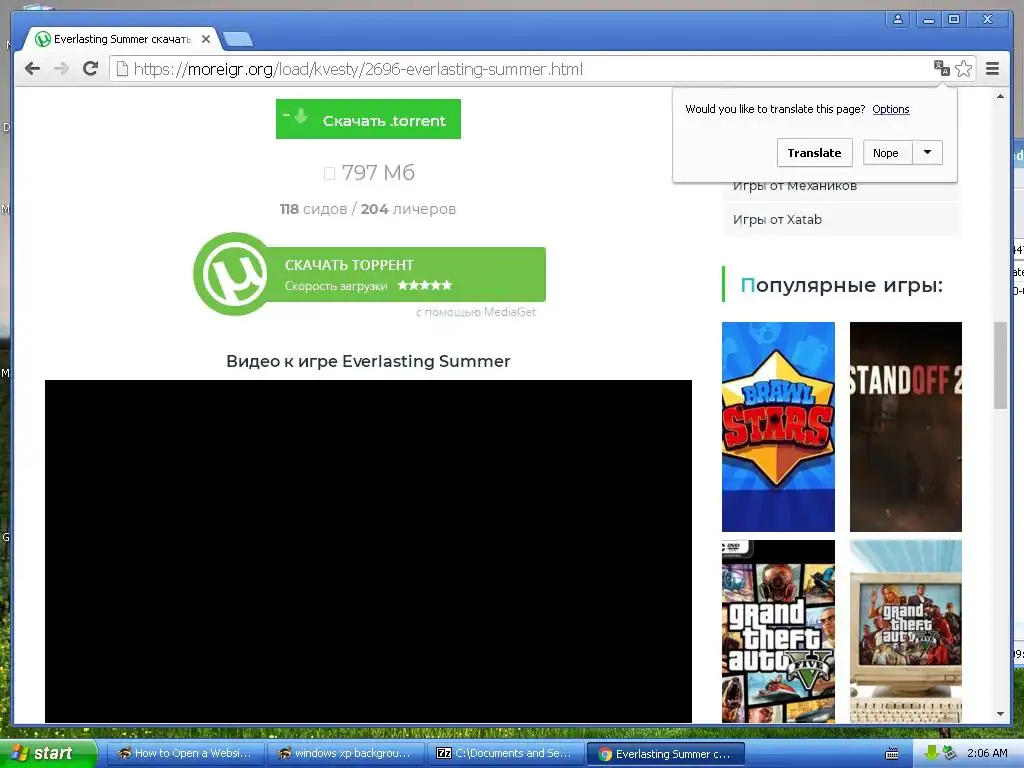The width and height of the screenshot is (1024, 768).
Task: Click the green download arrow tray icon
Action: coord(931,753)
